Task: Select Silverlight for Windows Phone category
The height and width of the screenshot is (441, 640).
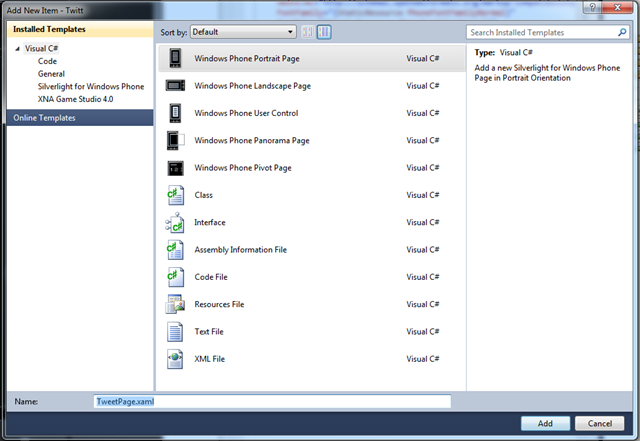Action: 91,87
